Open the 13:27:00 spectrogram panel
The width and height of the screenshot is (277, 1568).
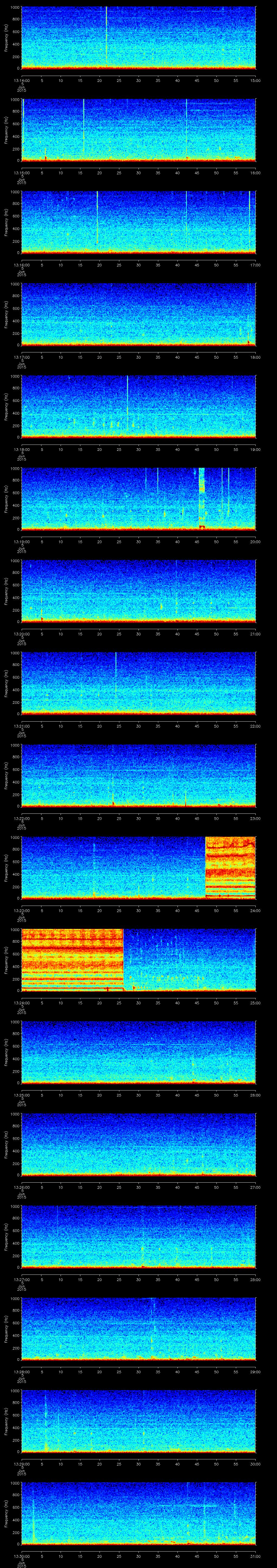click(138, 1236)
